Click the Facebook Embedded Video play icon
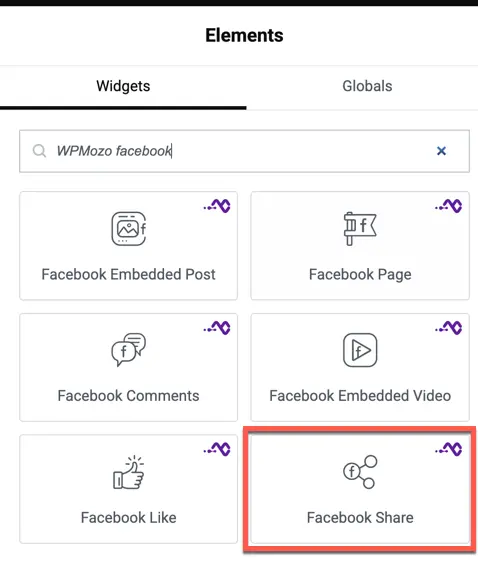The height and width of the screenshot is (566, 478). tap(360, 350)
